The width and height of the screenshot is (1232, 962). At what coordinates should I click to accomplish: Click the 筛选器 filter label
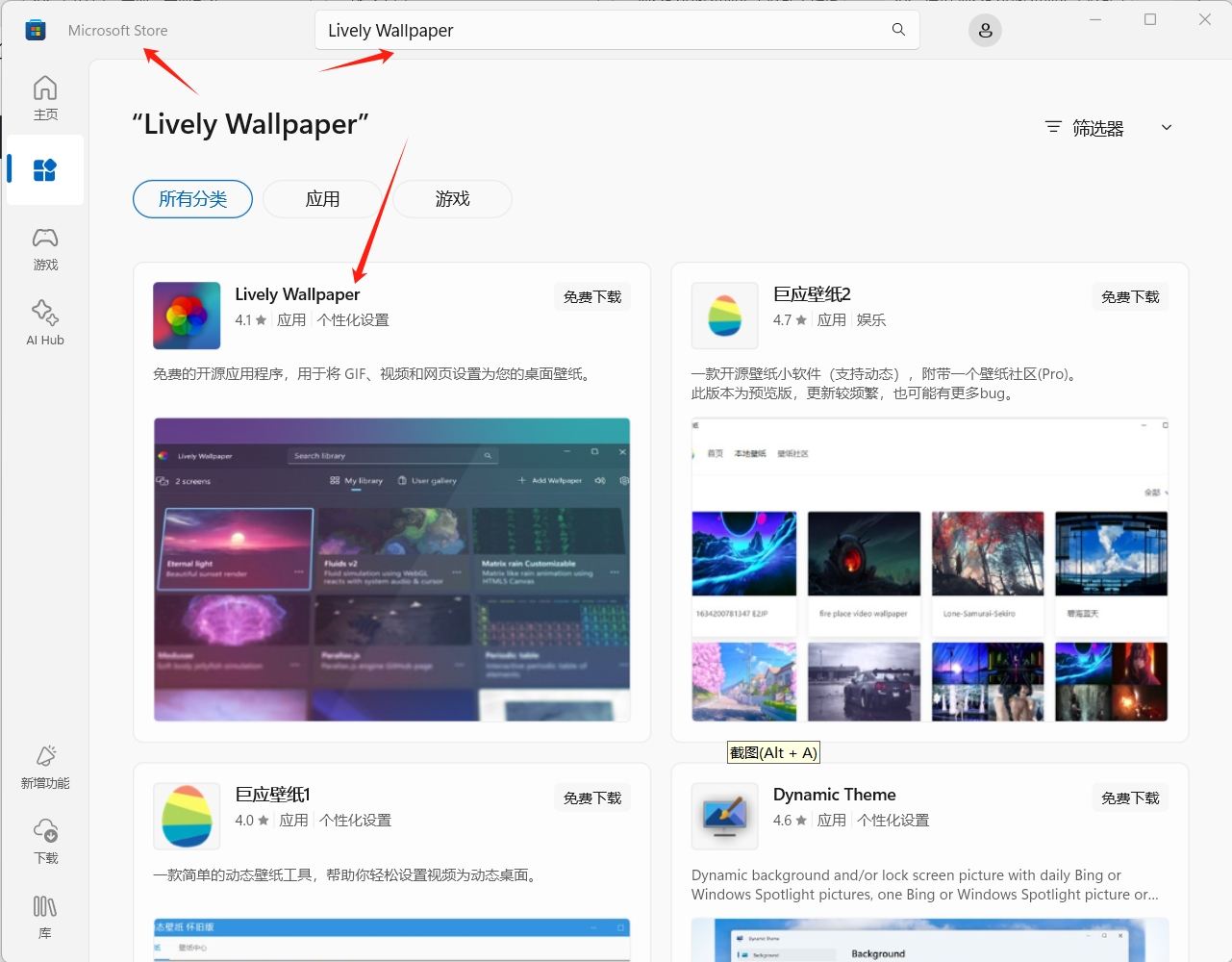click(1098, 128)
